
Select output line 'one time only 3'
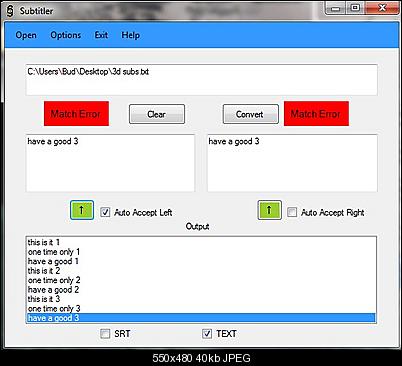click(201, 308)
